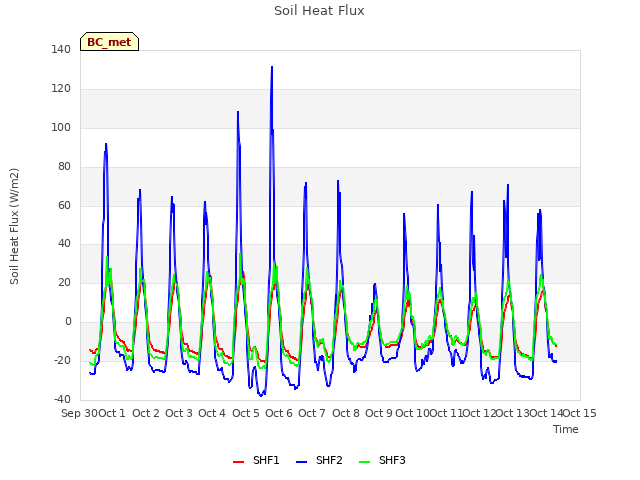Click the green SHF3 legend color marker

pyautogui.click(x=364, y=462)
